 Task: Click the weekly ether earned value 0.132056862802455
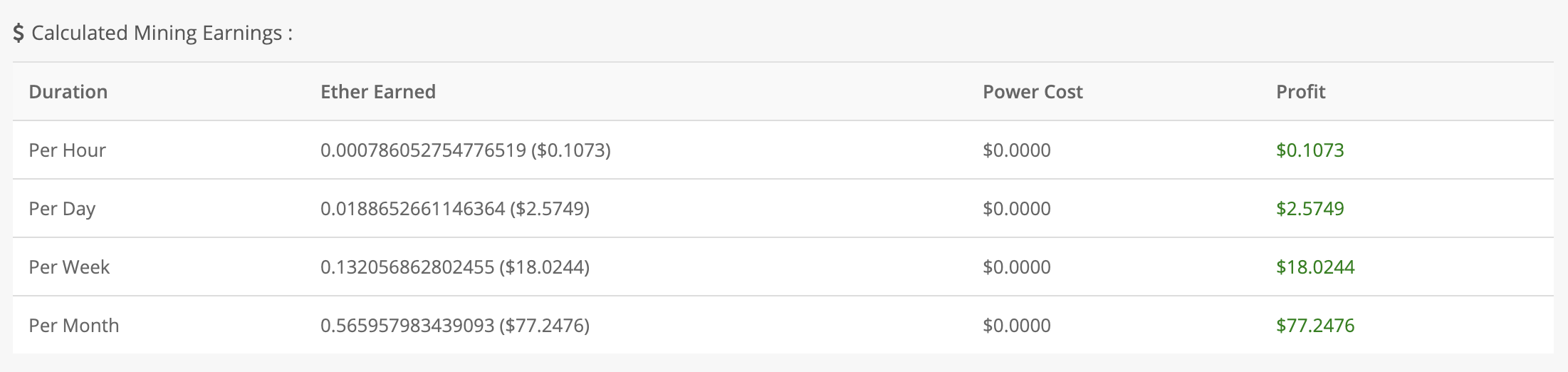407,267
